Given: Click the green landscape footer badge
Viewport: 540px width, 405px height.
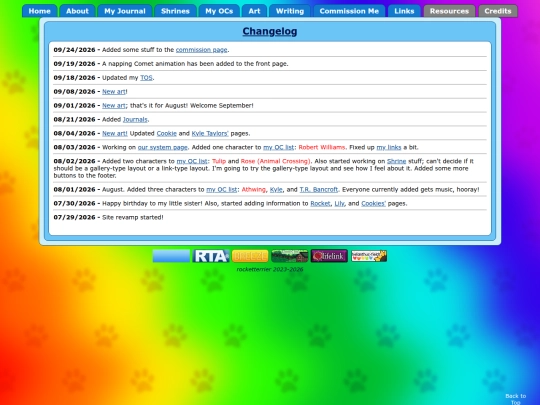Looking at the screenshot, I should click(290, 256).
